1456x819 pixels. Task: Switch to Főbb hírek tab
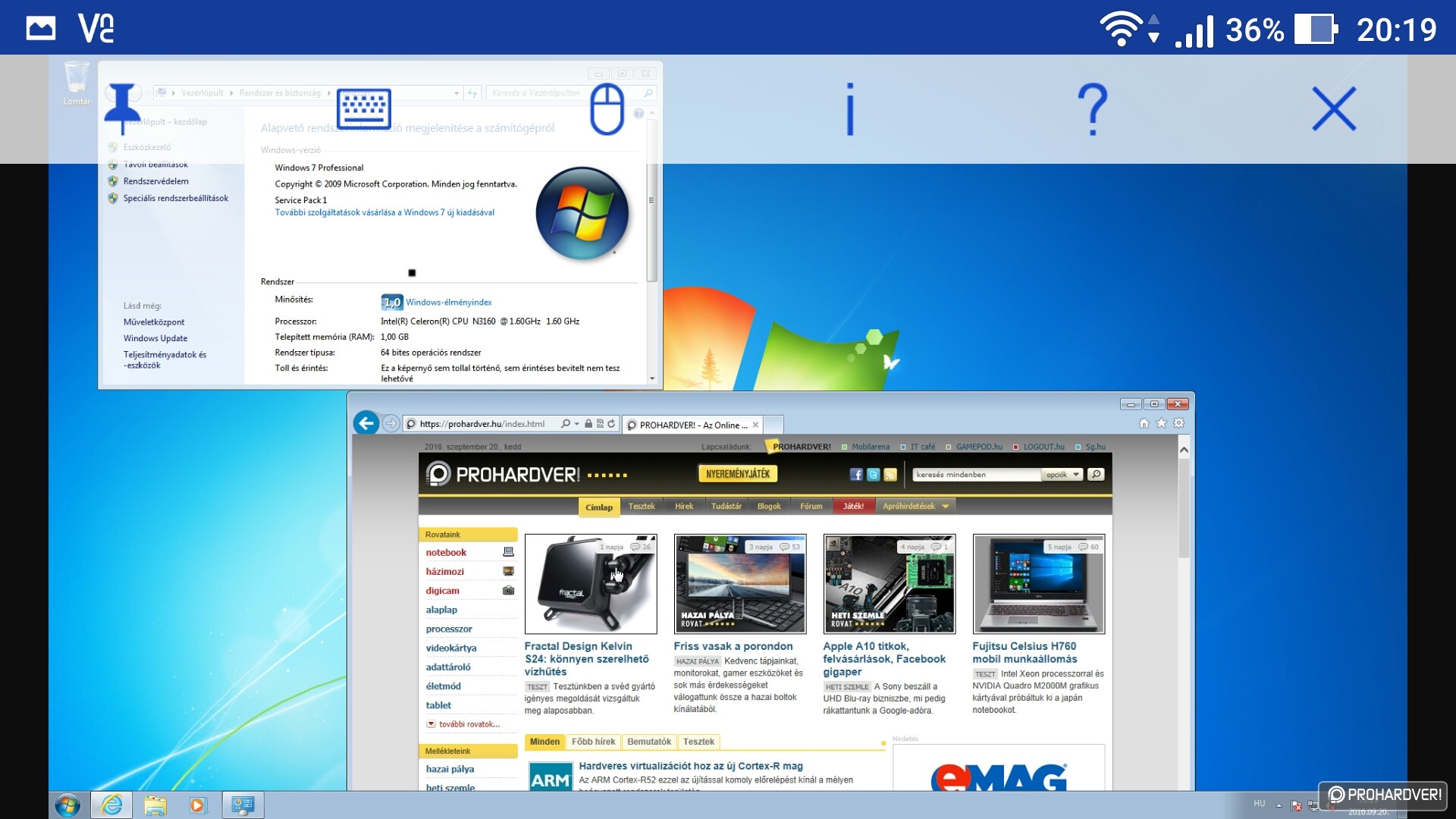[x=593, y=742]
